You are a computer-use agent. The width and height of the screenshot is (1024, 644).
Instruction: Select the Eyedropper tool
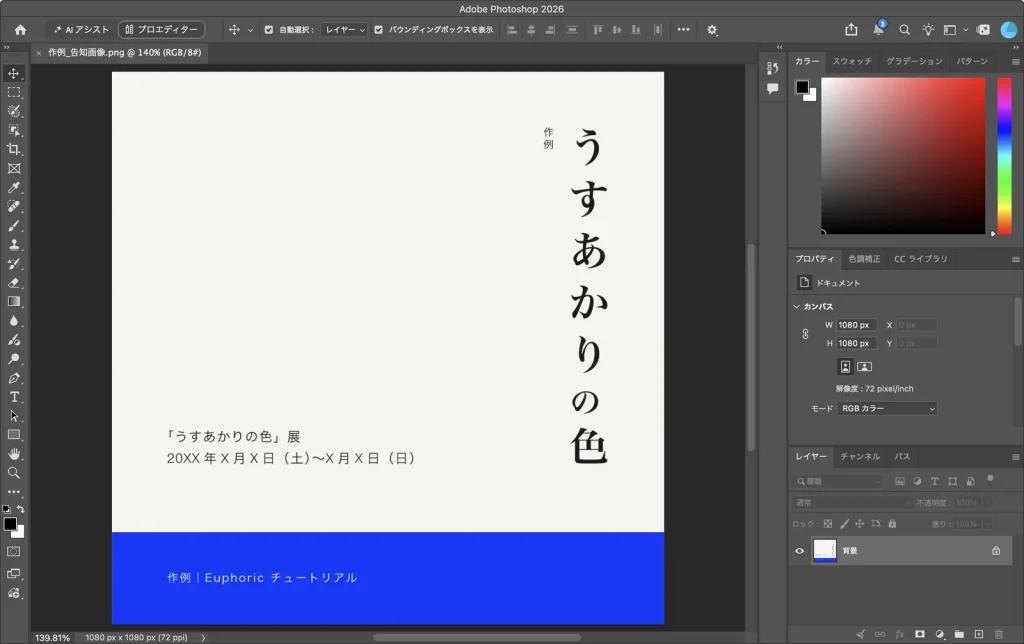coord(14,187)
